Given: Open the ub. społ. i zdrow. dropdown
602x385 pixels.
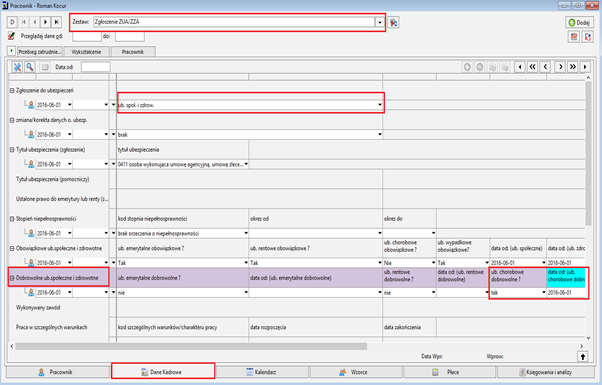Looking at the screenshot, I should (x=380, y=105).
